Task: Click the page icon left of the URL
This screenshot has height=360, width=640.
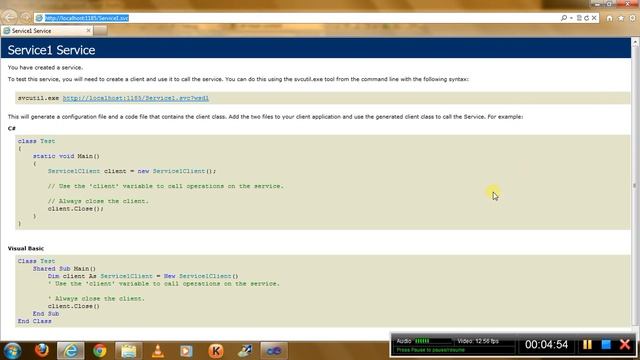Action: [x=39, y=18]
